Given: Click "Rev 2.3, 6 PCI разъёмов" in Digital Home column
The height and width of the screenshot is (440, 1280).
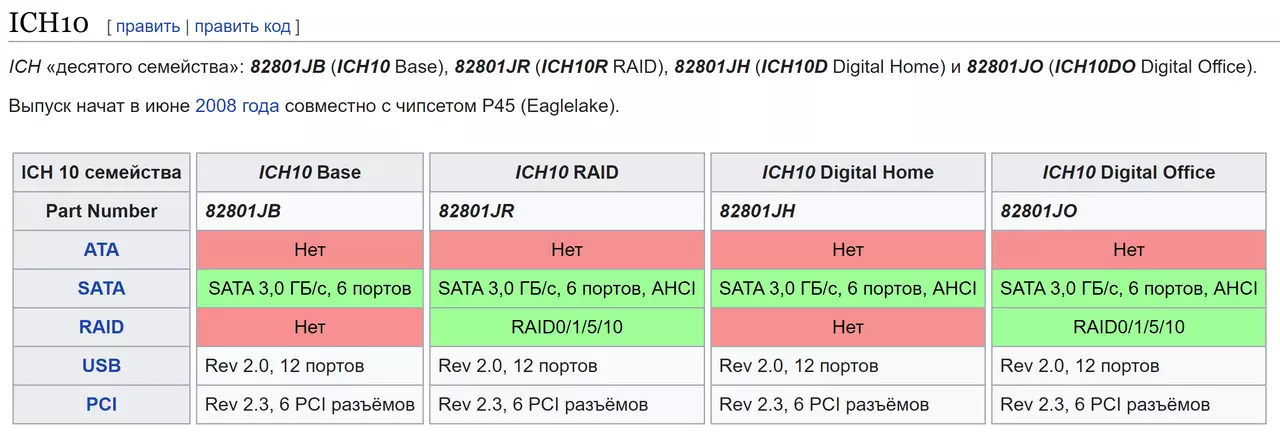Looking at the screenshot, I should (x=848, y=405).
